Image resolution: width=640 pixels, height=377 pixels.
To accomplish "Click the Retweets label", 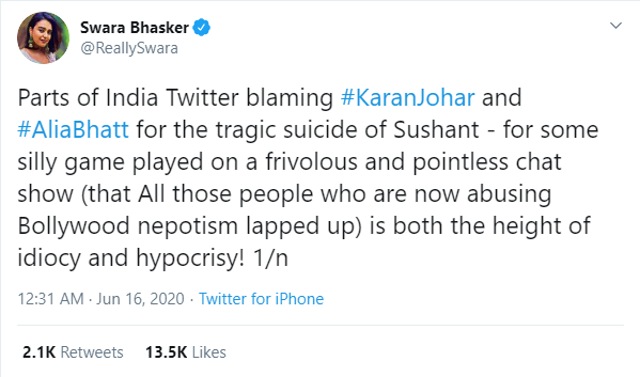I will (x=92, y=353).
